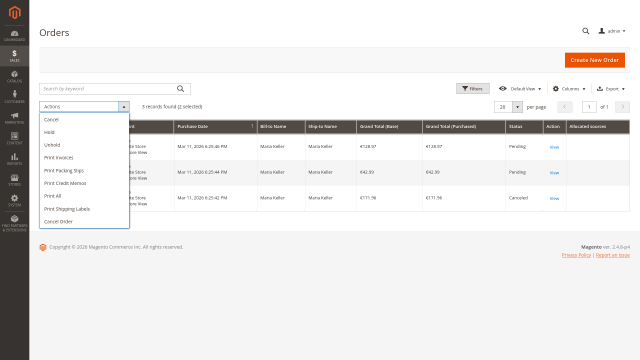
Task: Open Find Partners & Extensions
Action: [x=14, y=223]
